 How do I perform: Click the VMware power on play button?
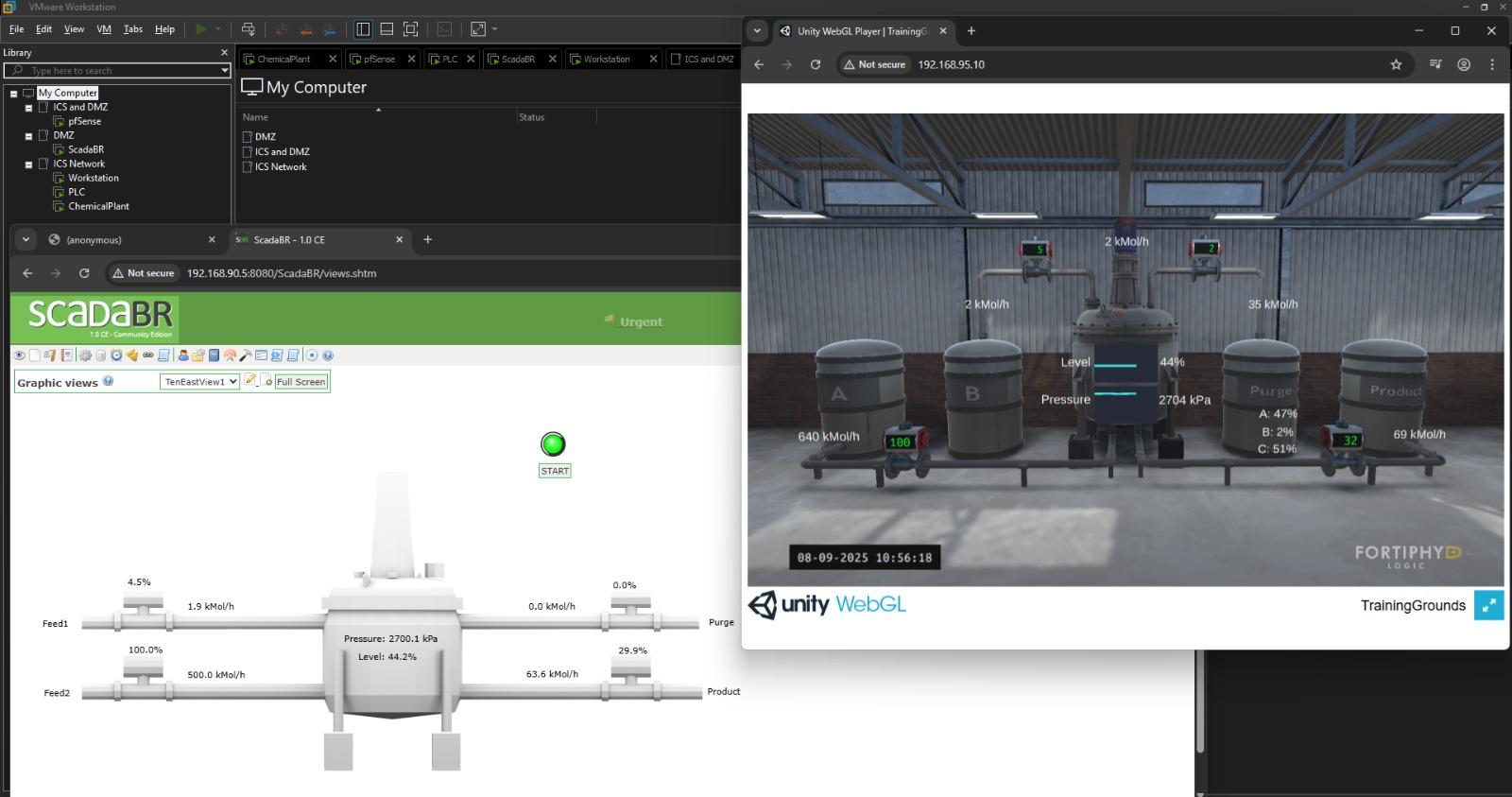[x=200, y=29]
